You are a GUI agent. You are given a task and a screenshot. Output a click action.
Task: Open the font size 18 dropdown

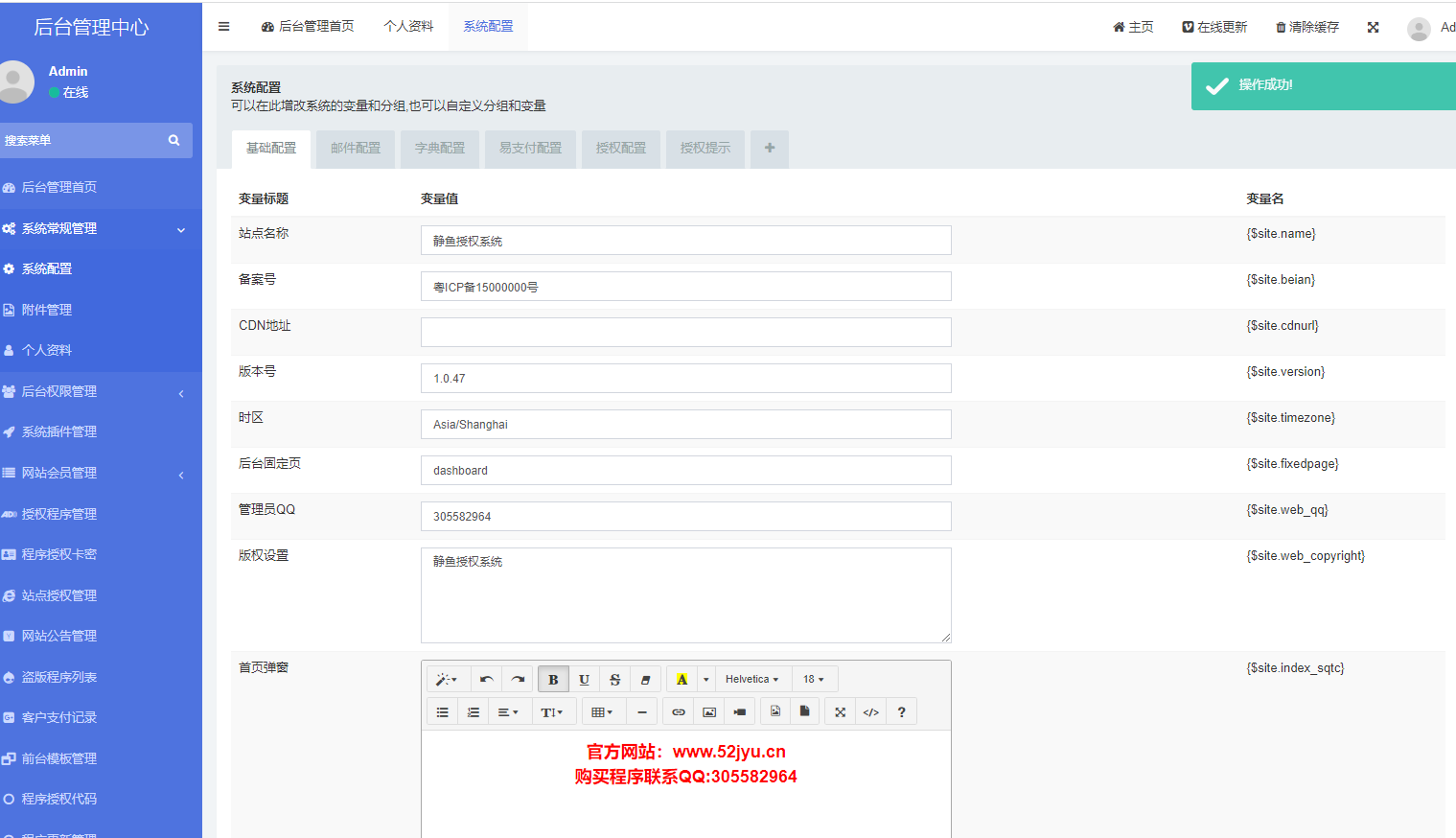click(813, 680)
